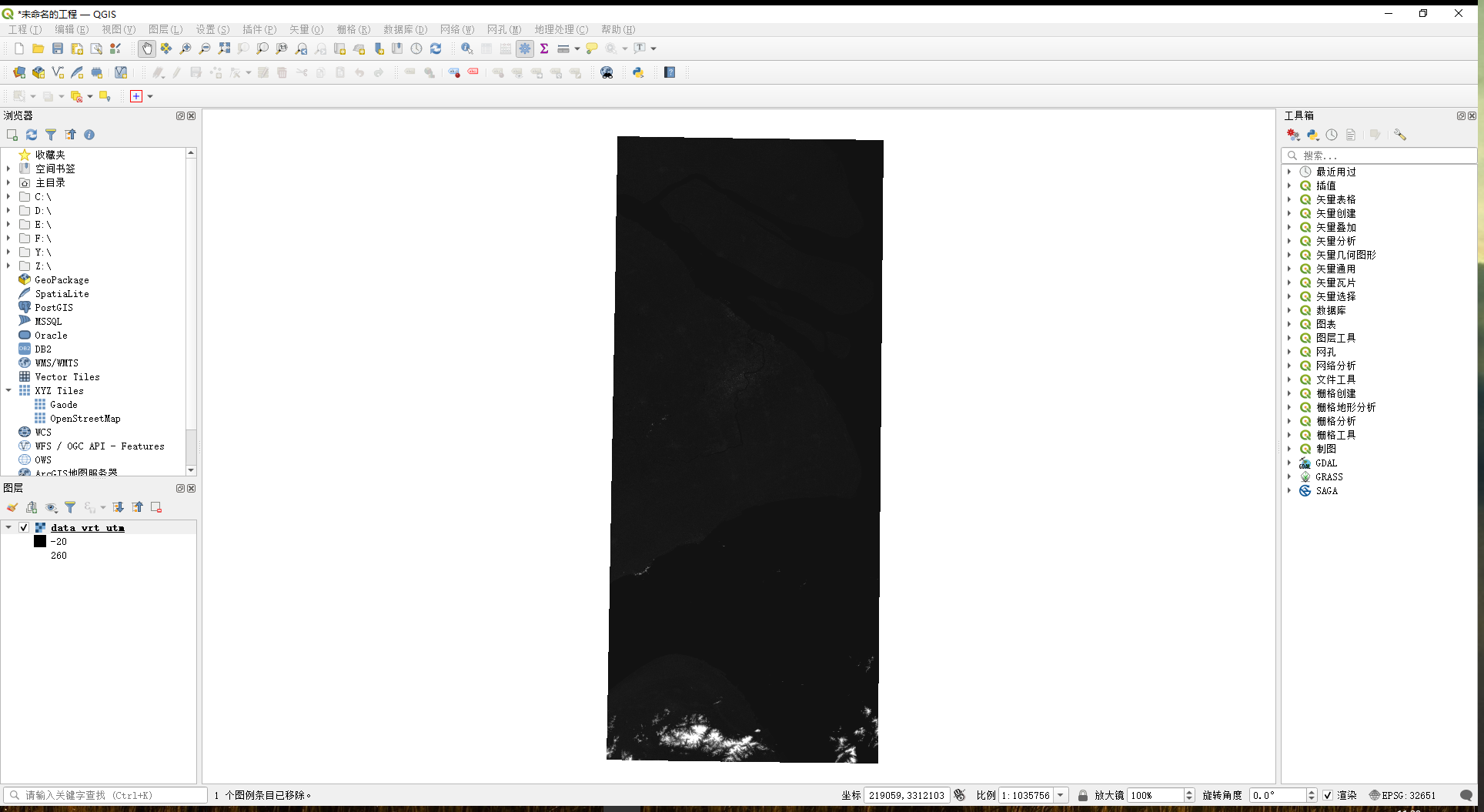Image resolution: width=1484 pixels, height=812 pixels.
Task: Expand the 最近用过 toolbox group
Action: [1289, 172]
